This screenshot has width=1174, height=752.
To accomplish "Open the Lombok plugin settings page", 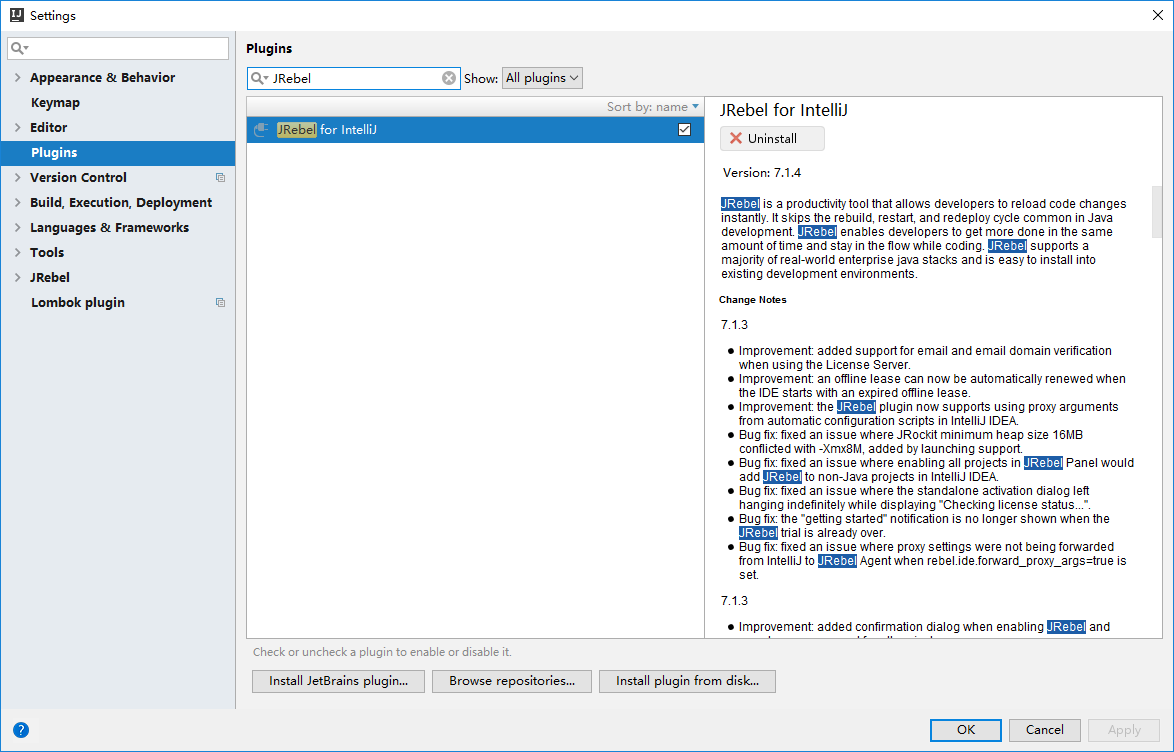I will [78, 303].
